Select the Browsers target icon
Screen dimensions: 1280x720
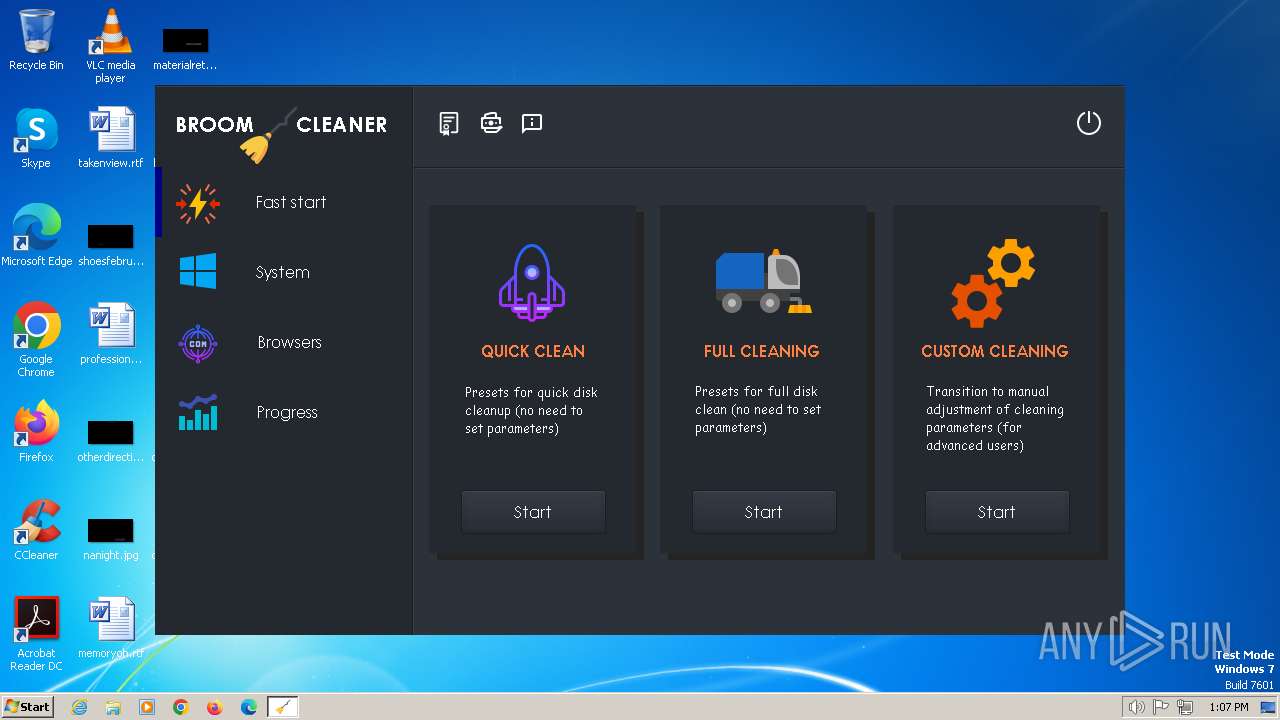[198, 343]
